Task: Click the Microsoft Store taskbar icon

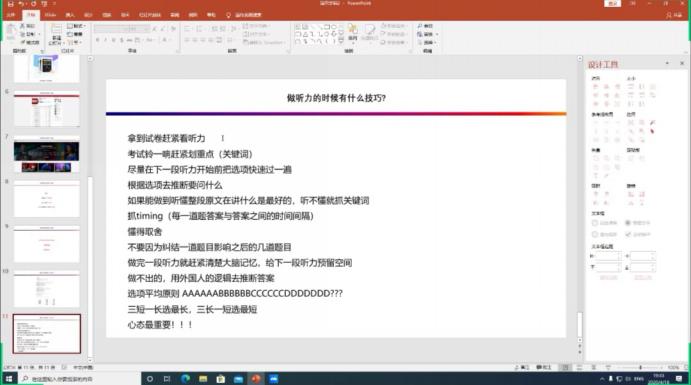Action: (x=221, y=379)
